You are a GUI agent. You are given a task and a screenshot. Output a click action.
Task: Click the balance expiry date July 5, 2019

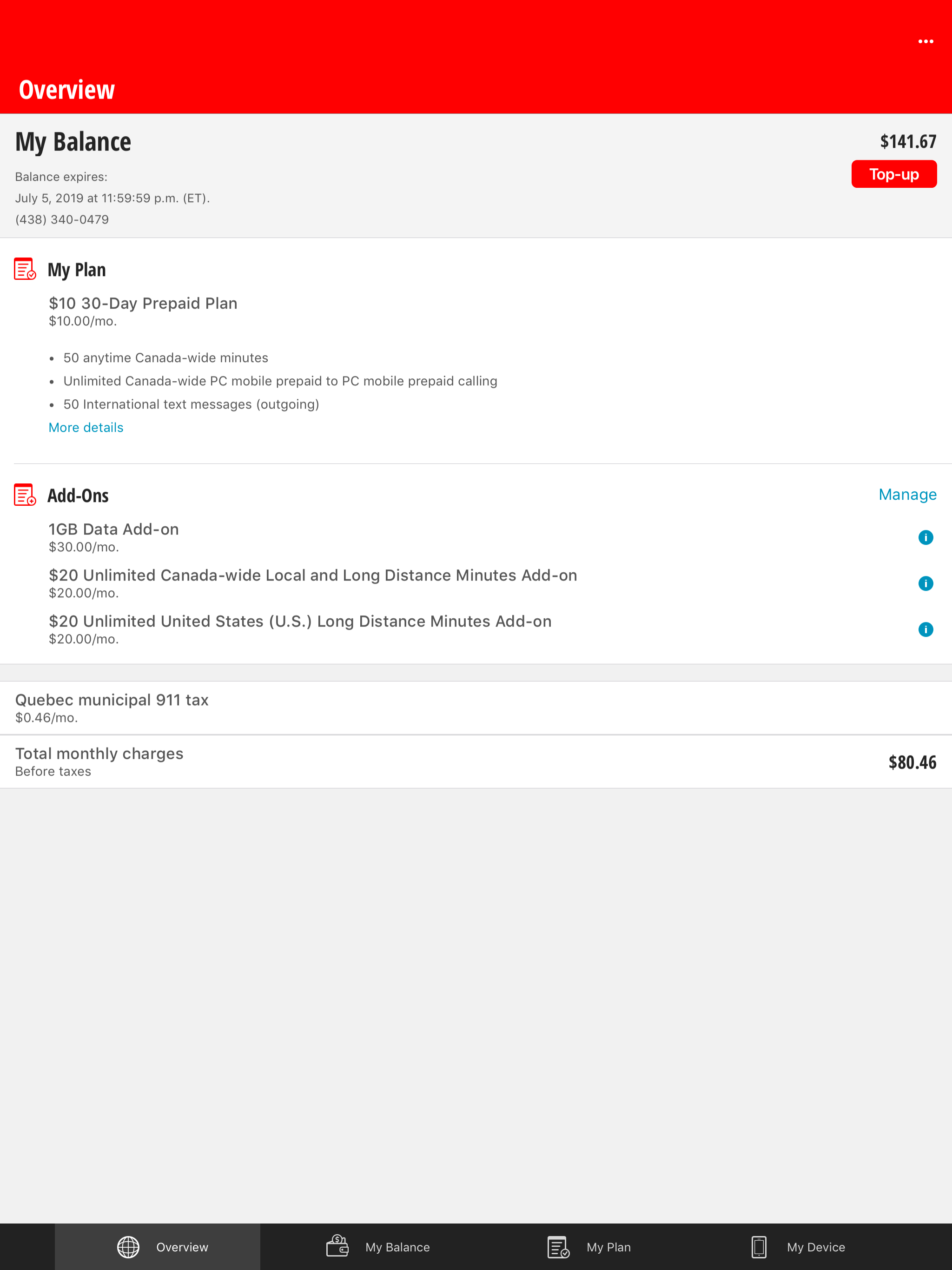coord(112,198)
